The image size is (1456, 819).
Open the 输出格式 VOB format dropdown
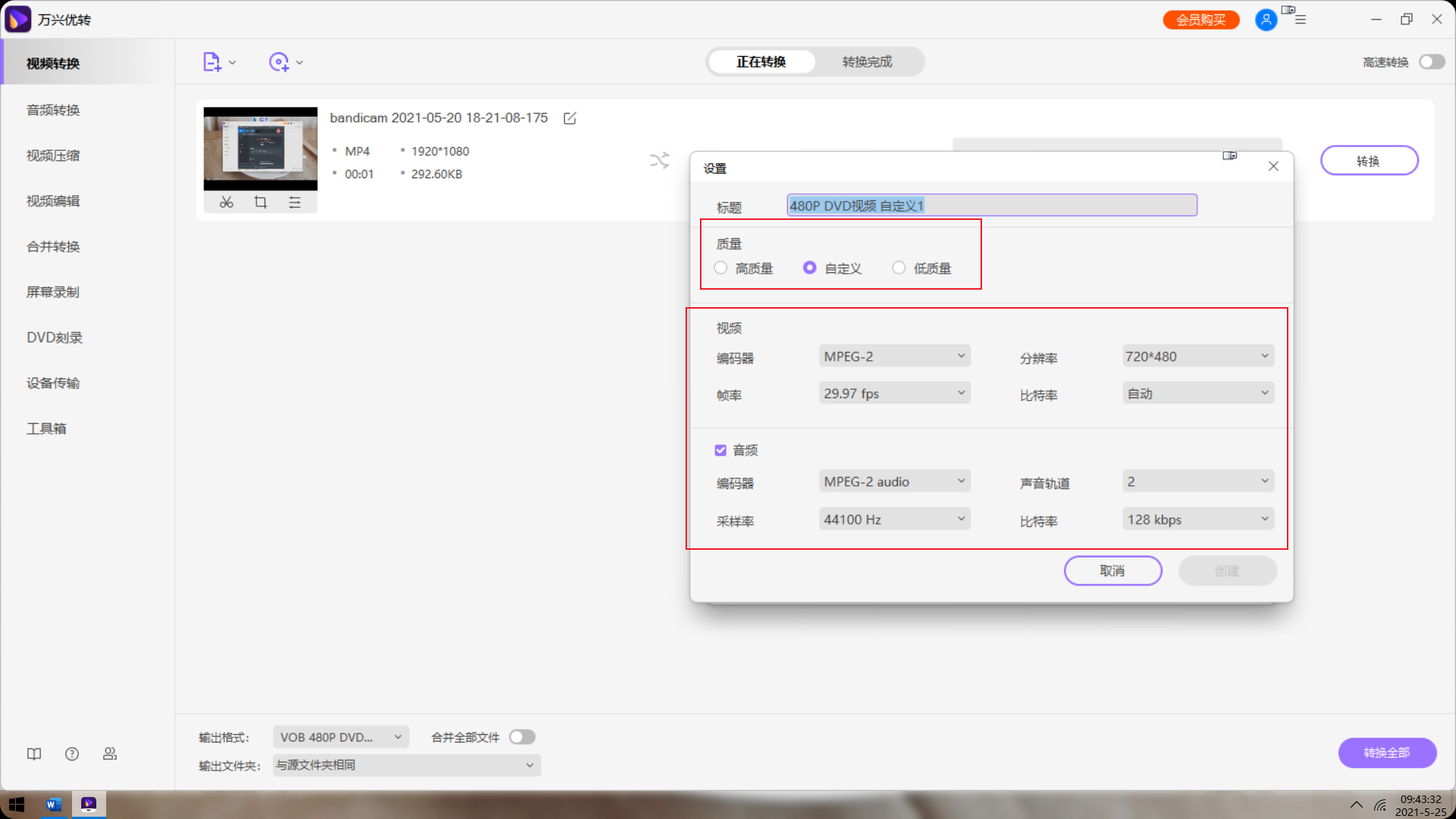(340, 736)
